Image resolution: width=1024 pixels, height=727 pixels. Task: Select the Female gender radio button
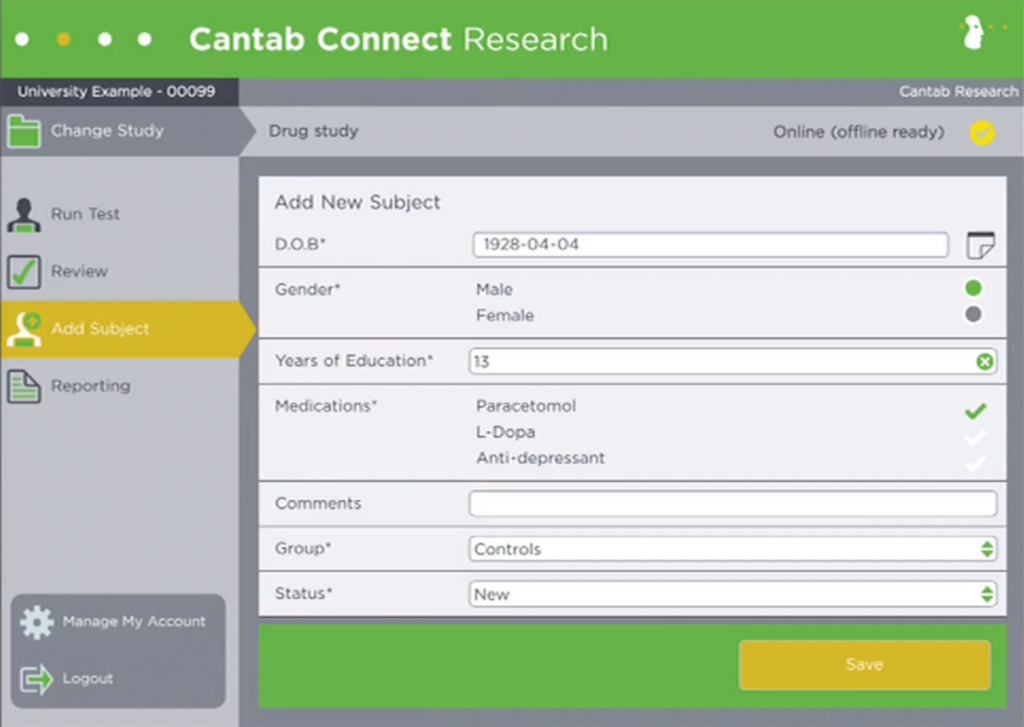coord(975,314)
